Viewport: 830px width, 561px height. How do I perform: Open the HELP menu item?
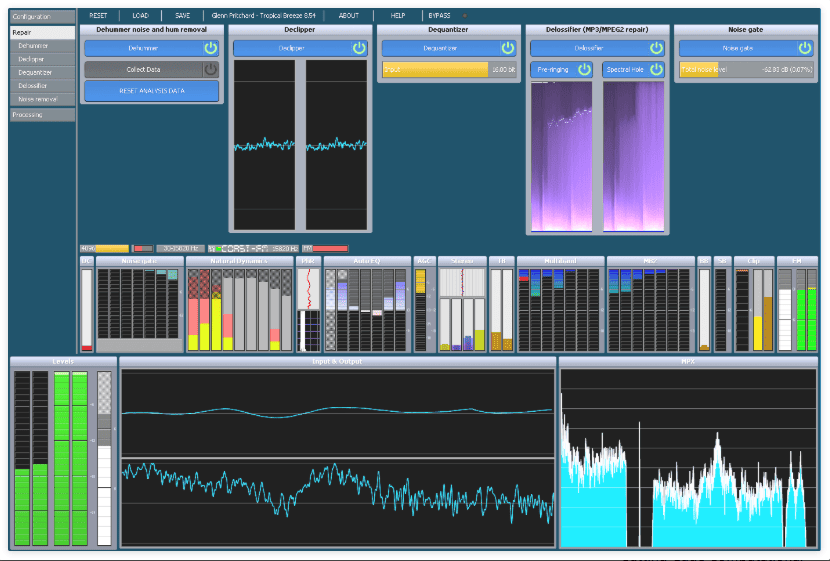coord(398,16)
